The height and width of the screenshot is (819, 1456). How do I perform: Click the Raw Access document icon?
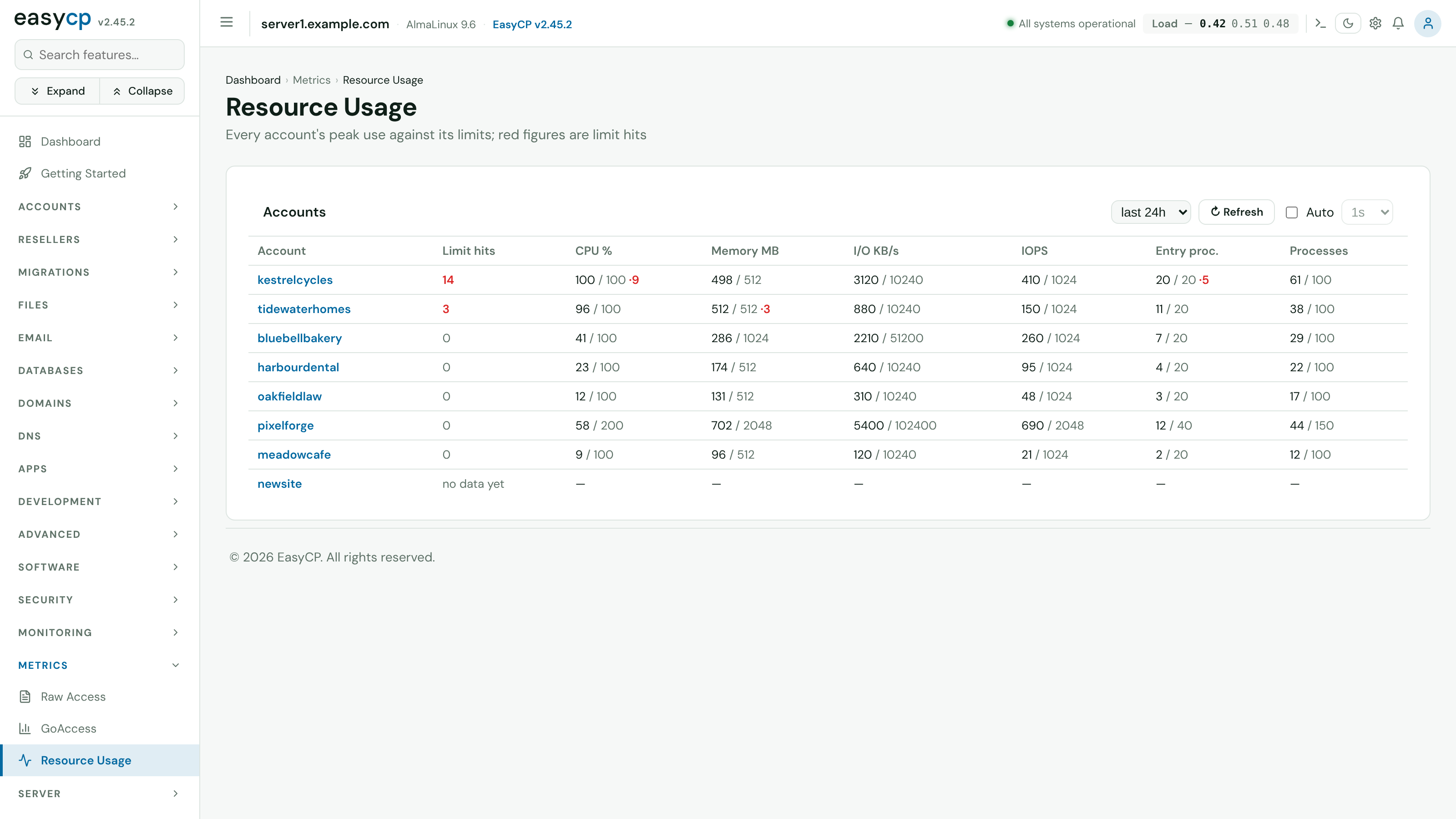click(x=25, y=696)
